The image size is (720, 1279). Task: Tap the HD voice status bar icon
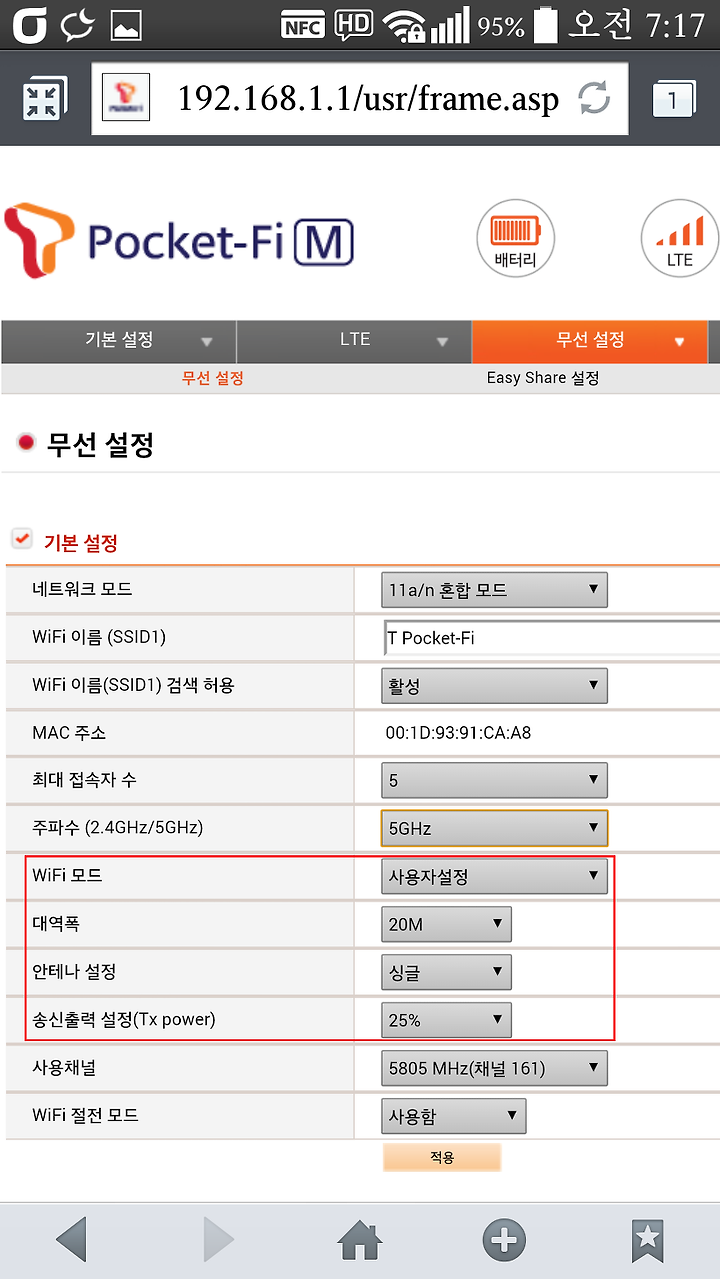pyautogui.click(x=353, y=25)
